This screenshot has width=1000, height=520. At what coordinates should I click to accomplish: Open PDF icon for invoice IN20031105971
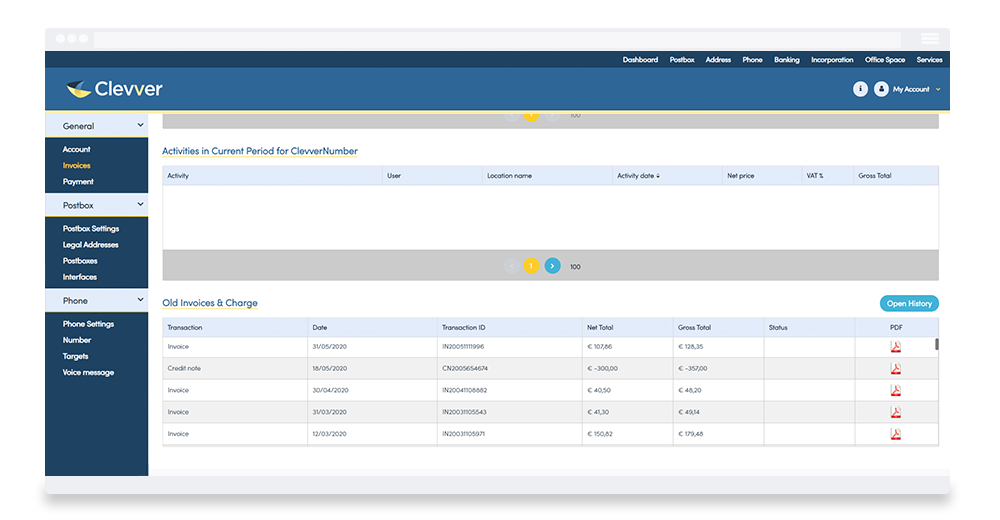895,434
